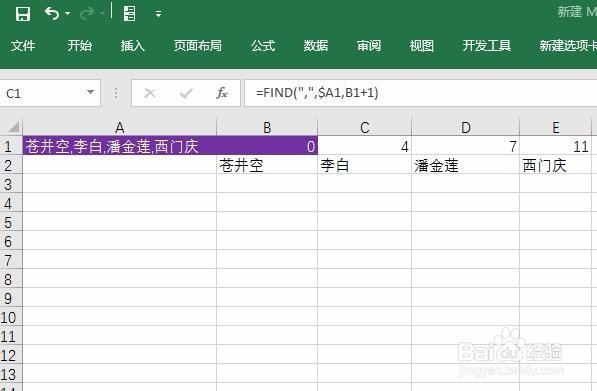Select column A header

(120, 128)
